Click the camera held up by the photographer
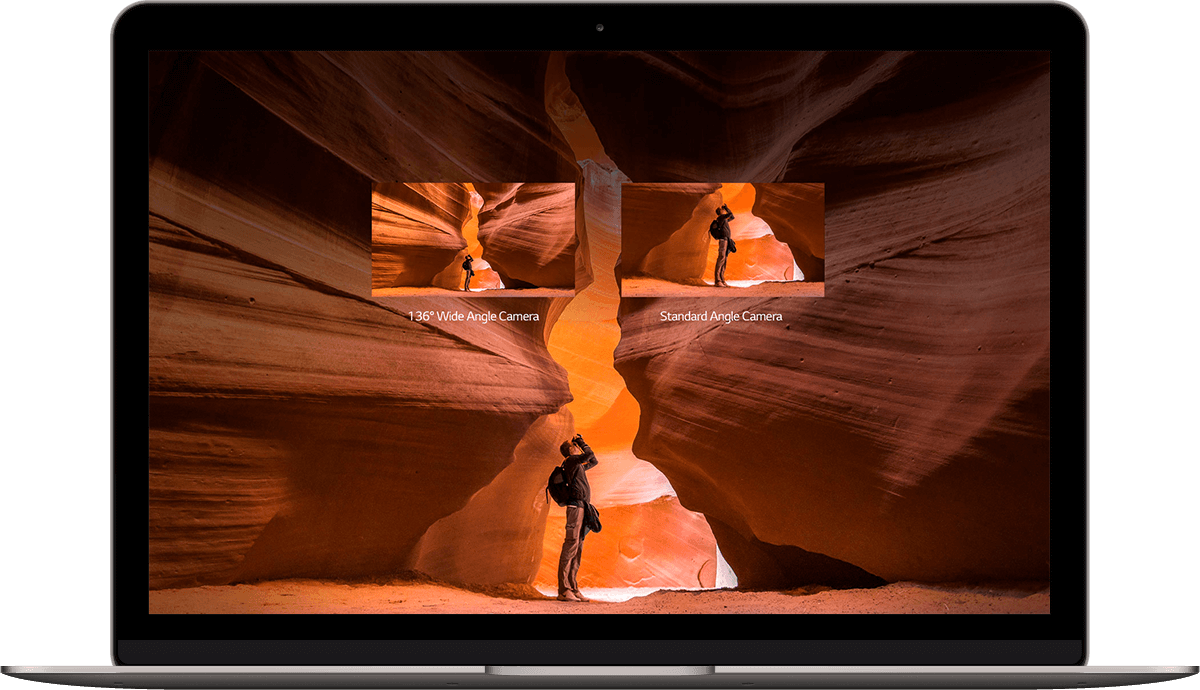The image size is (1200, 690). click(x=578, y=440)
